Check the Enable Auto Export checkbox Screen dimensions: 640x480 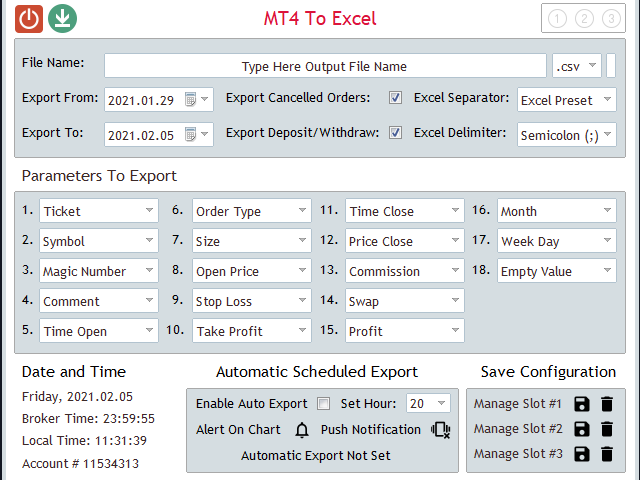(323, 404)
